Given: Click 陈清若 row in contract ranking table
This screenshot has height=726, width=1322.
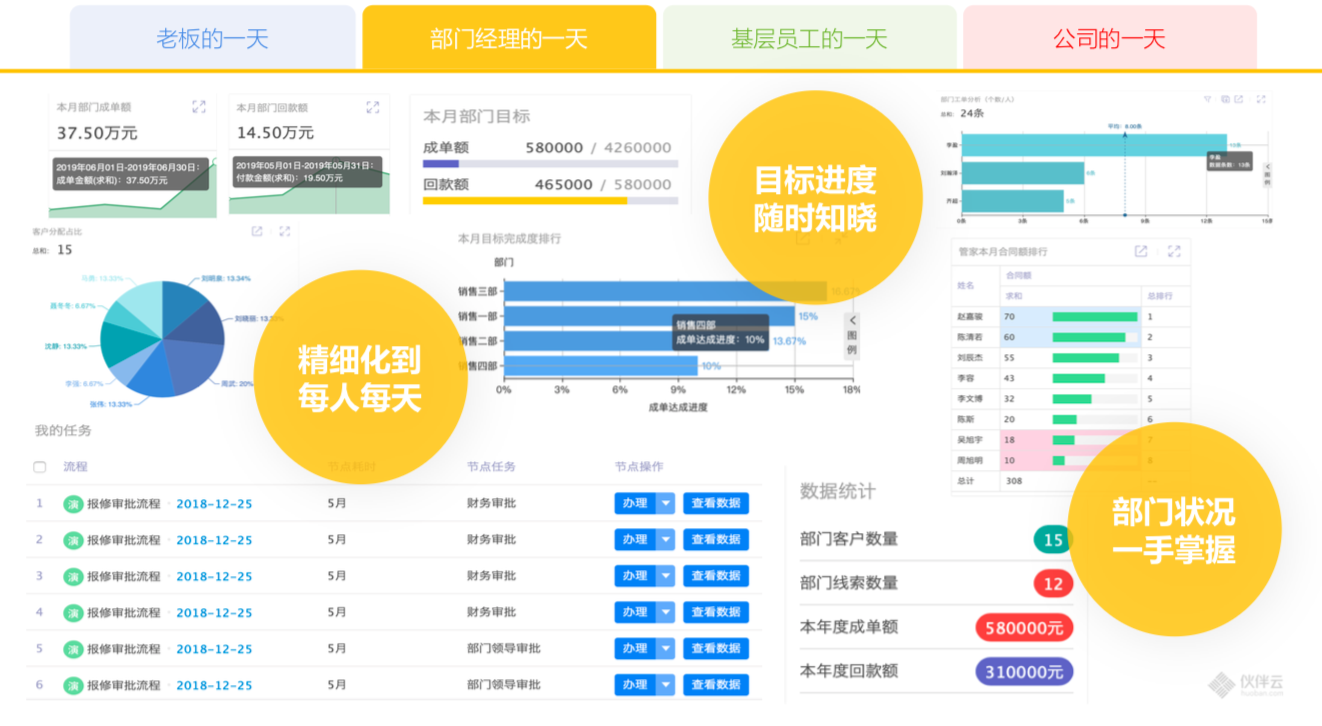Looking at the screenshot, I should tap(1071, 337).
